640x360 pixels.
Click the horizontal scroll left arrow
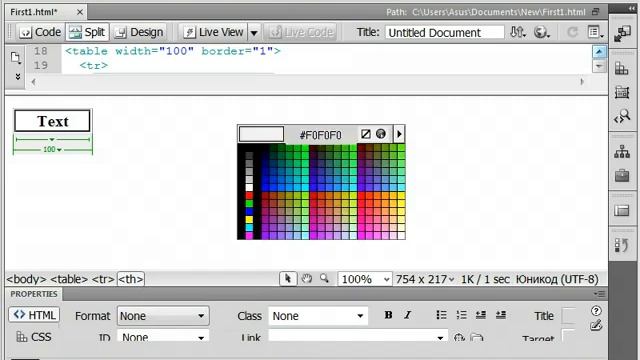click(x=33, y=82)
